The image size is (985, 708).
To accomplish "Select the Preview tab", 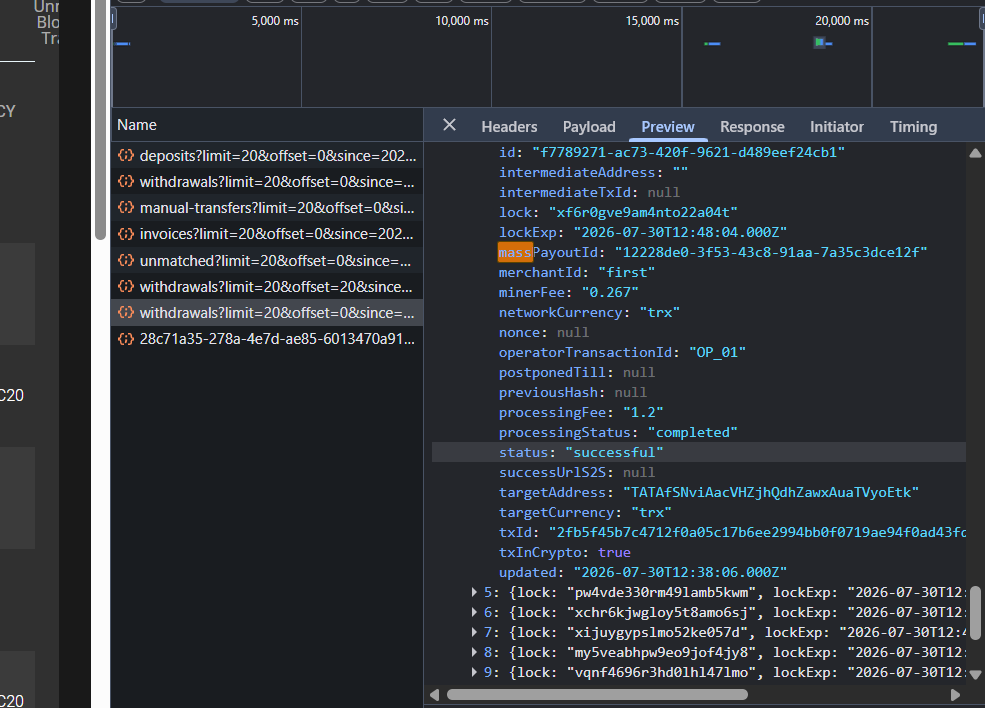I will tap(668, 127).
